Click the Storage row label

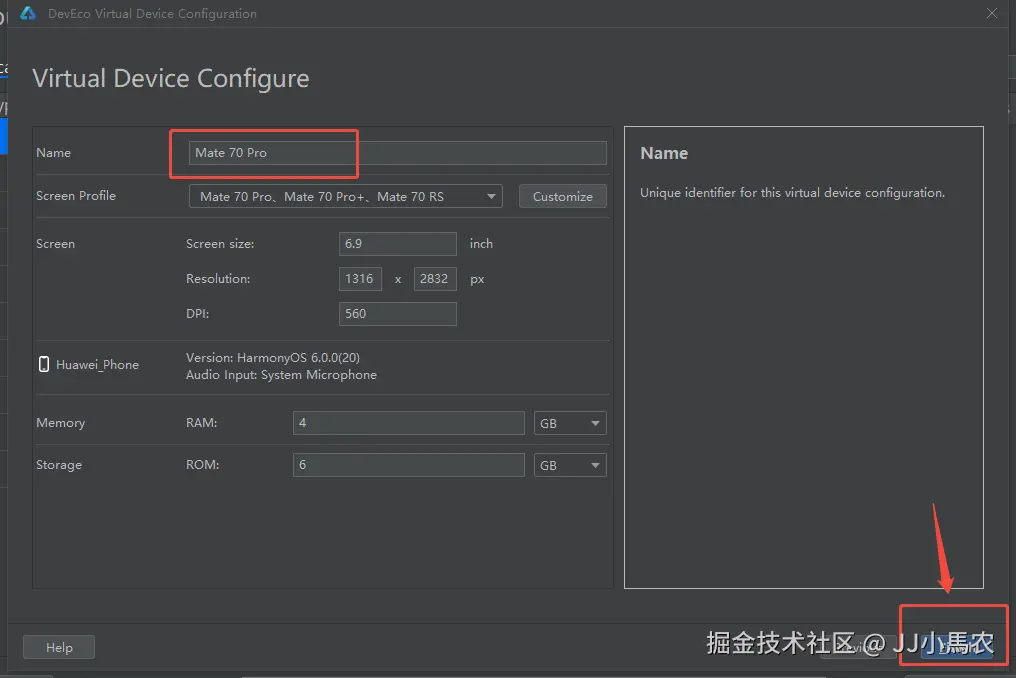[x=59, y=465]
